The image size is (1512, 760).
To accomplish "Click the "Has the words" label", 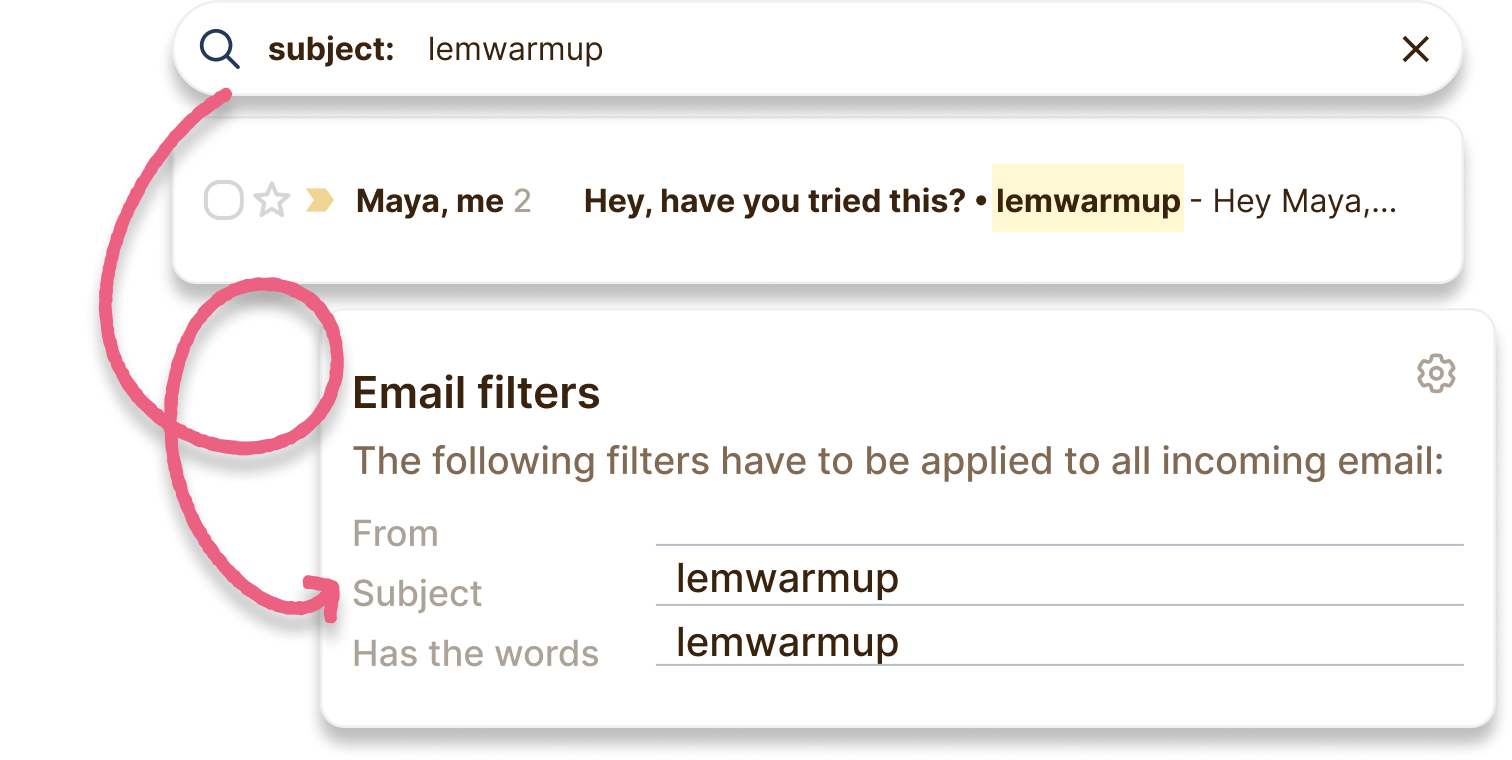I will pos(476,654).
